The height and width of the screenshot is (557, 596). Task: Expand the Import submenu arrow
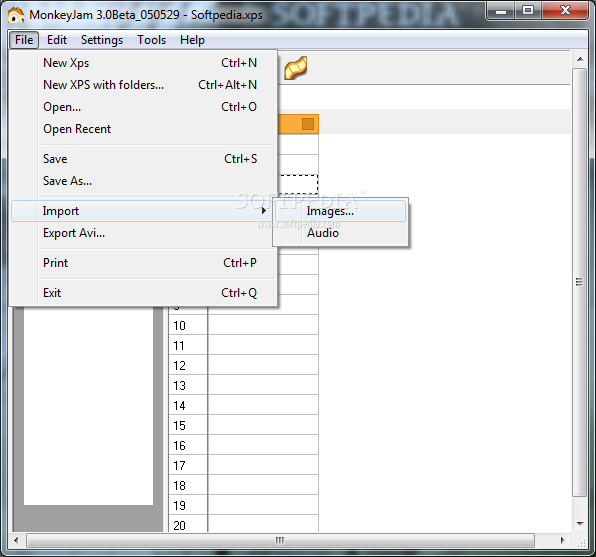point(264,211)
